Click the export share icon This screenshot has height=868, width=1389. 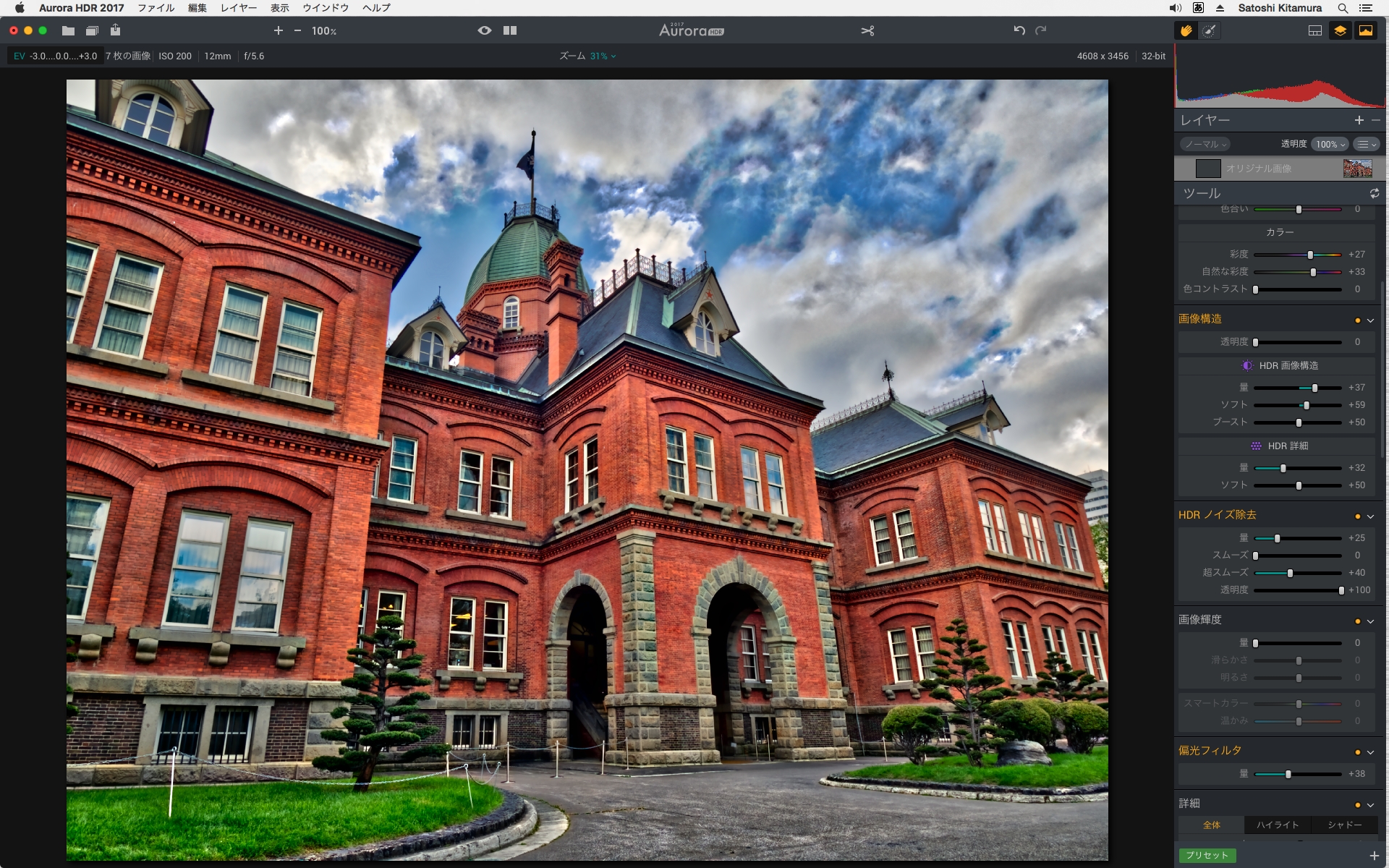[x=116, y=30]
